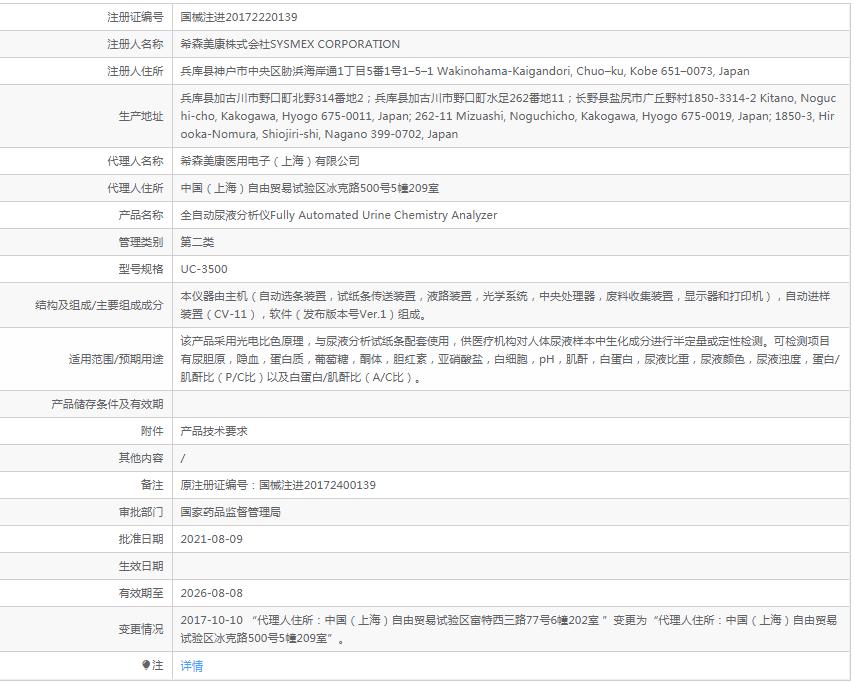
Task: Click the slash value in 其他内容 row
Action: tap(183, 458)
